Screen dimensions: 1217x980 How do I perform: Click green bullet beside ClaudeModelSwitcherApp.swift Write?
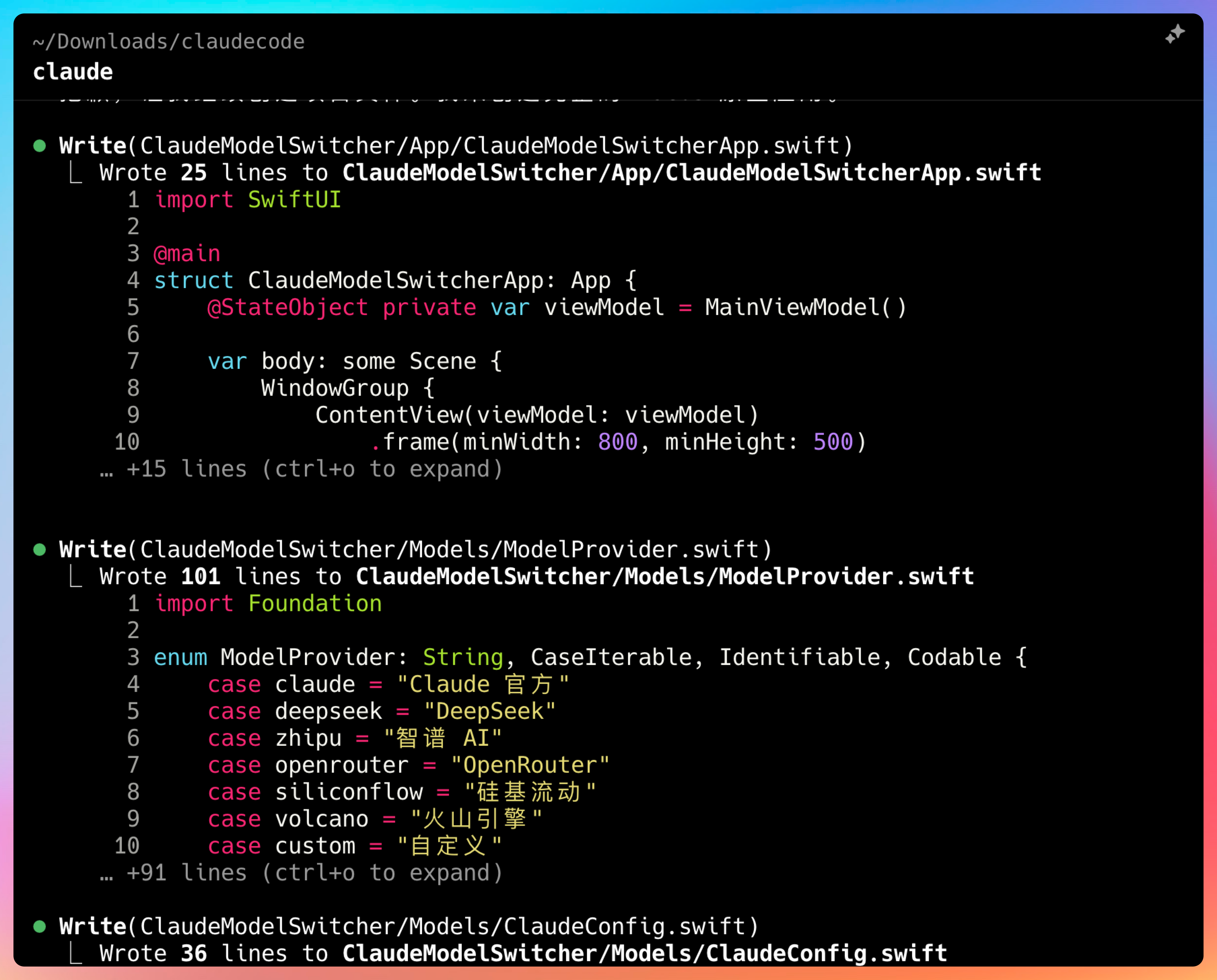pos(39,146)
